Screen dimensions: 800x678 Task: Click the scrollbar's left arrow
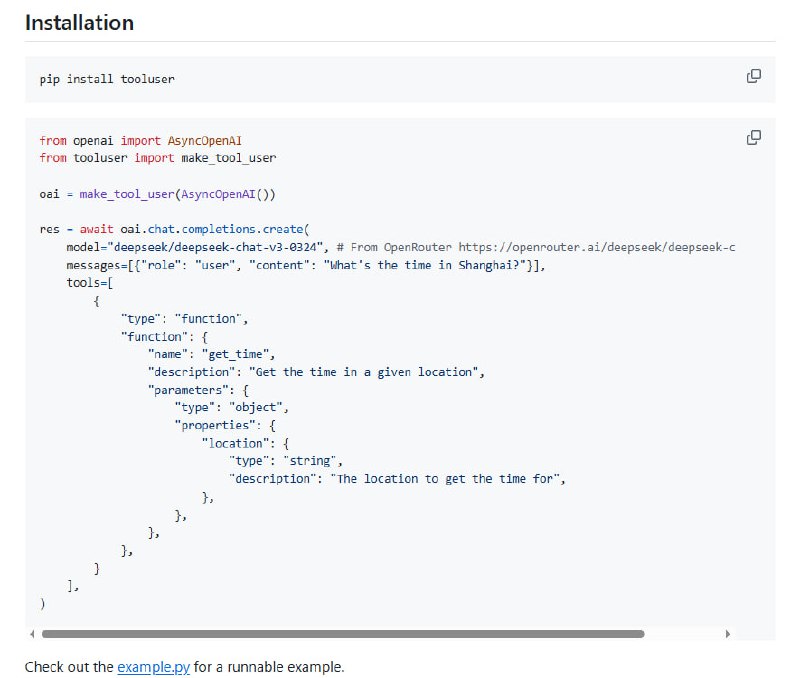point(31,633)
